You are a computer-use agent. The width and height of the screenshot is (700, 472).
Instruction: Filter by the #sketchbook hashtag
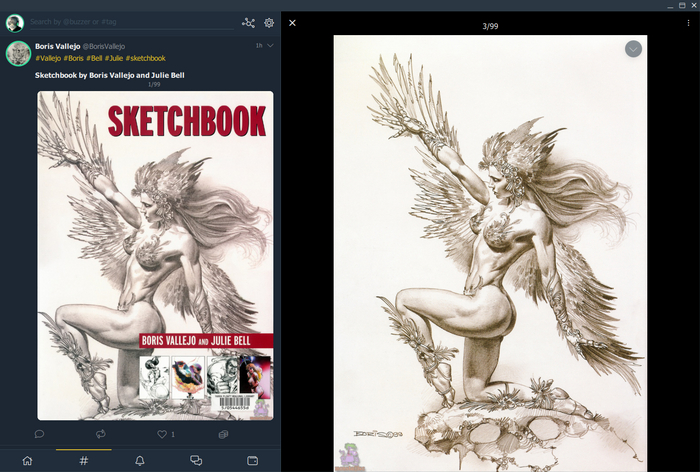pyautogui.click(x=146, y=58)
